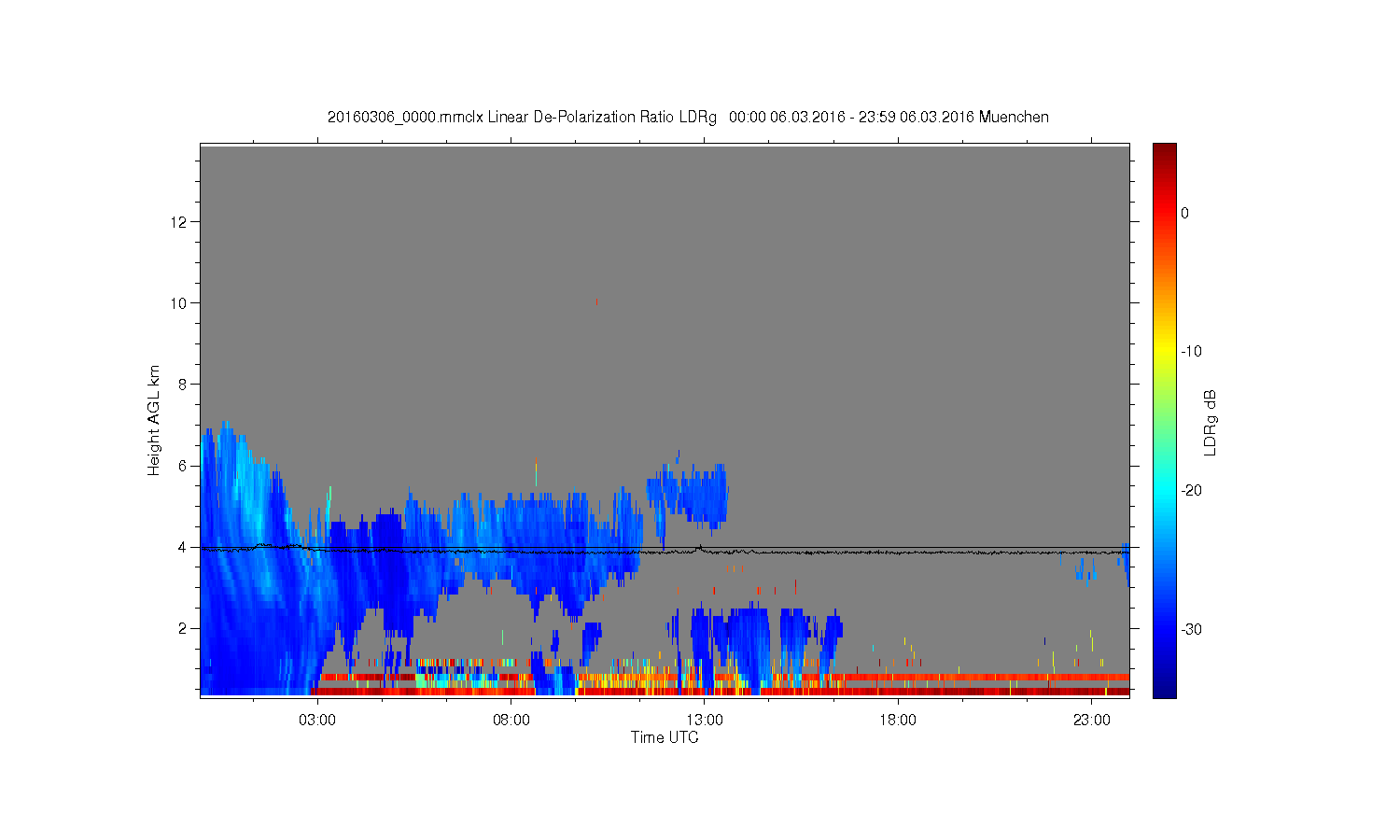The width and height of the screenshot is (1400, 840).
Task: Click the height tick label 4
Action: tap(184, 547)
